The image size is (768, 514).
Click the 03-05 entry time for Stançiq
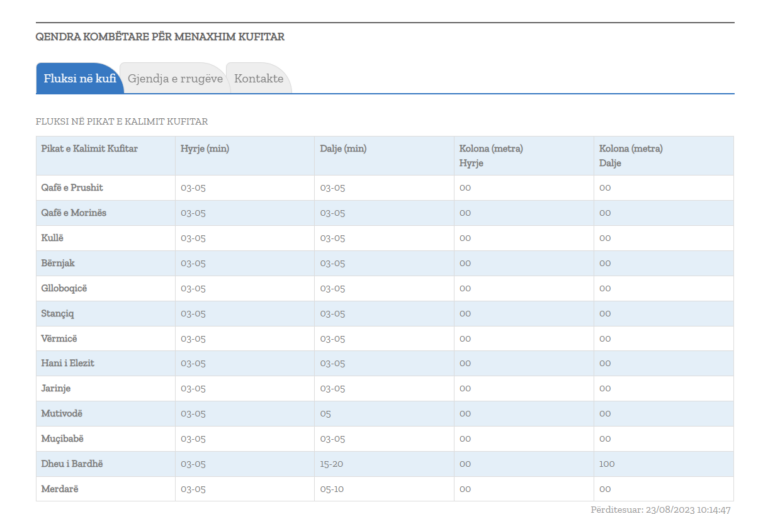click(x=193, y=314)
